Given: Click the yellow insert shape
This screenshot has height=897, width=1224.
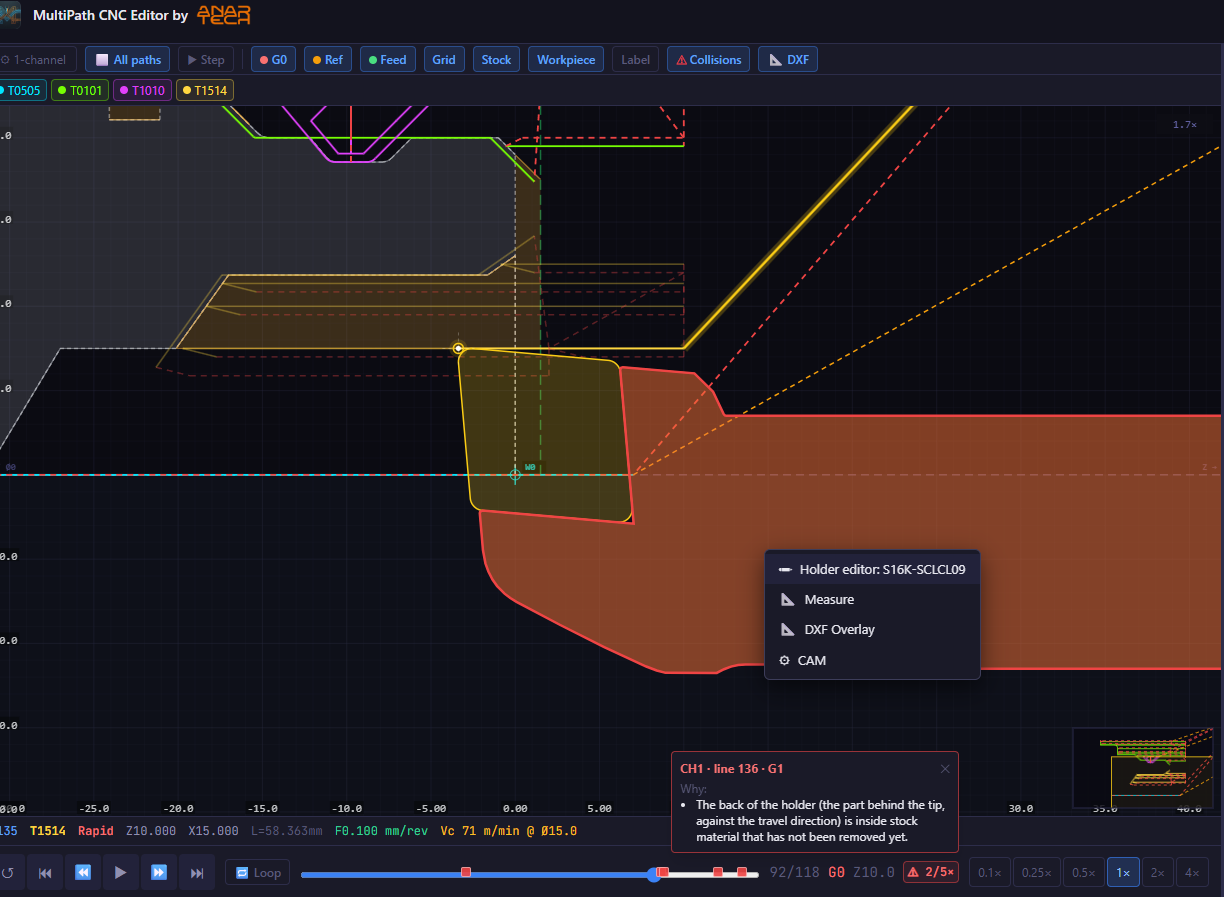Looking at the screenshot, I should tap(545, 435).
